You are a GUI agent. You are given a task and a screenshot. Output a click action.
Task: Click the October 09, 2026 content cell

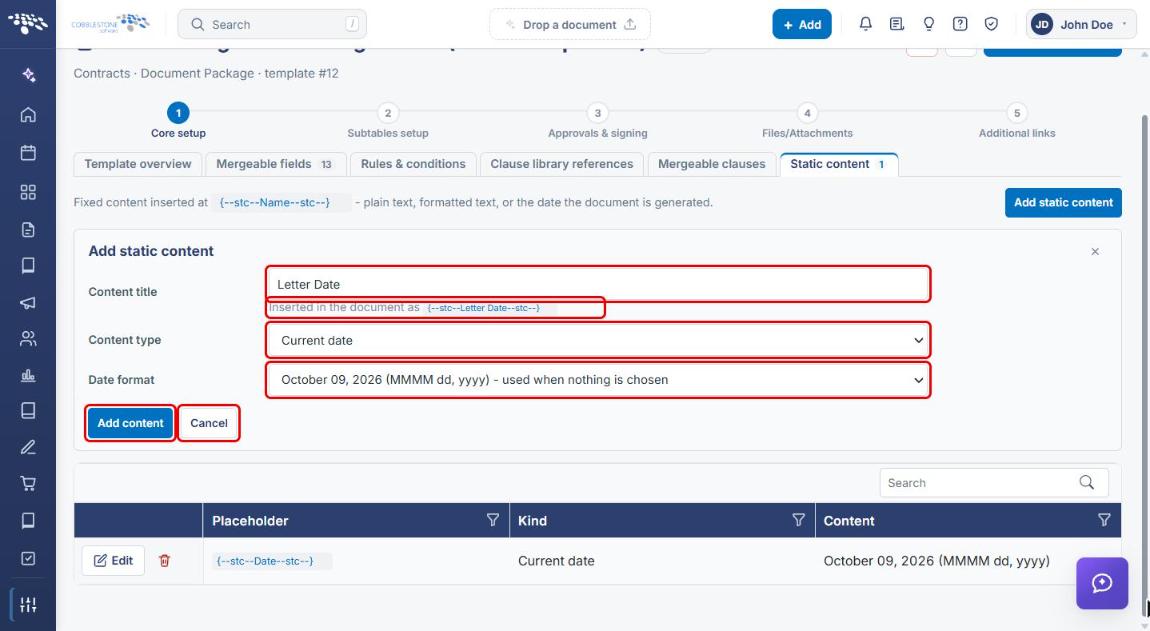[x=937, y=561]
